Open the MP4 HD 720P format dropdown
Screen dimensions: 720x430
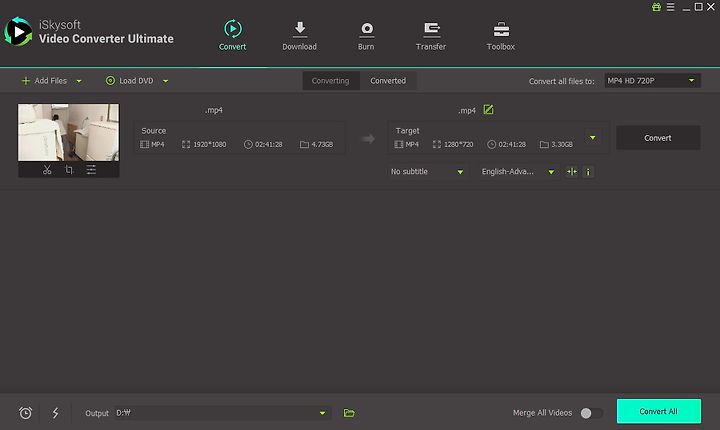point(652,81)
